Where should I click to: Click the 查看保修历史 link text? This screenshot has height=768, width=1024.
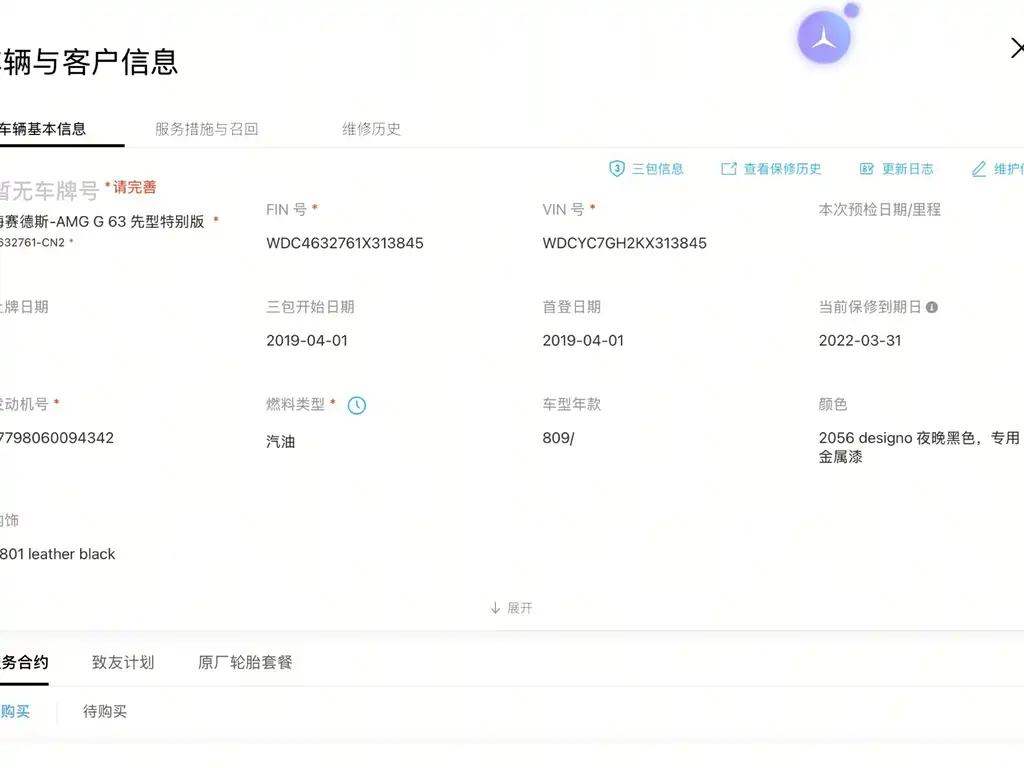782,169
